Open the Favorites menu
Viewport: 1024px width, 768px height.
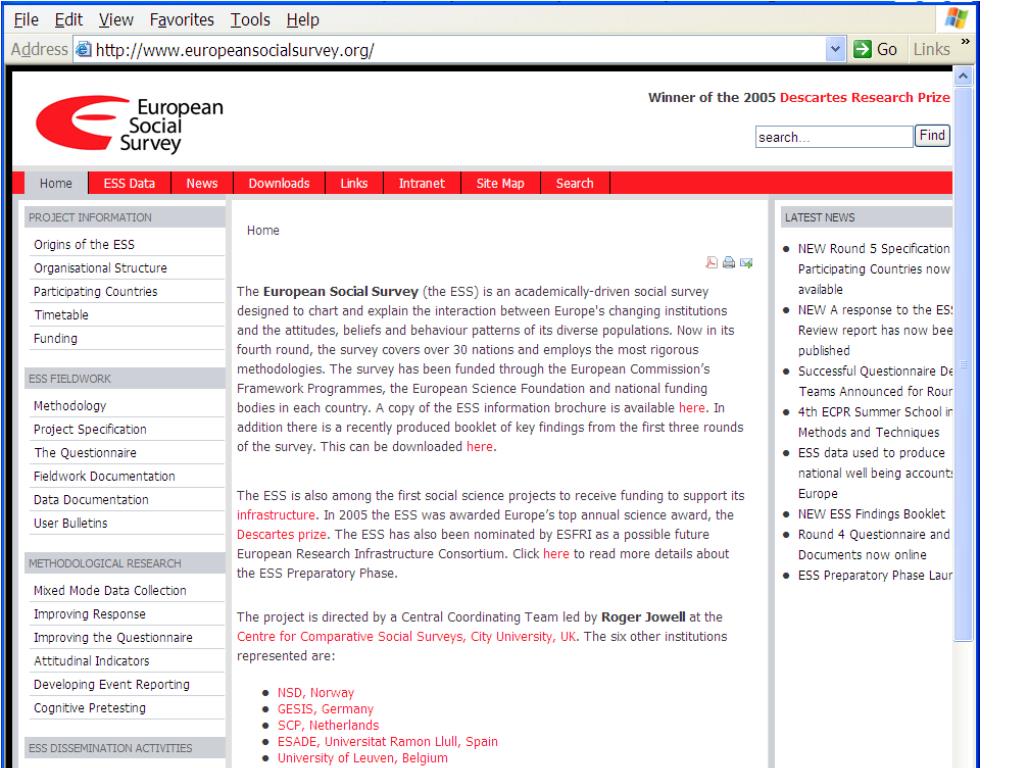pyautogui.click(x=182, y=20)
